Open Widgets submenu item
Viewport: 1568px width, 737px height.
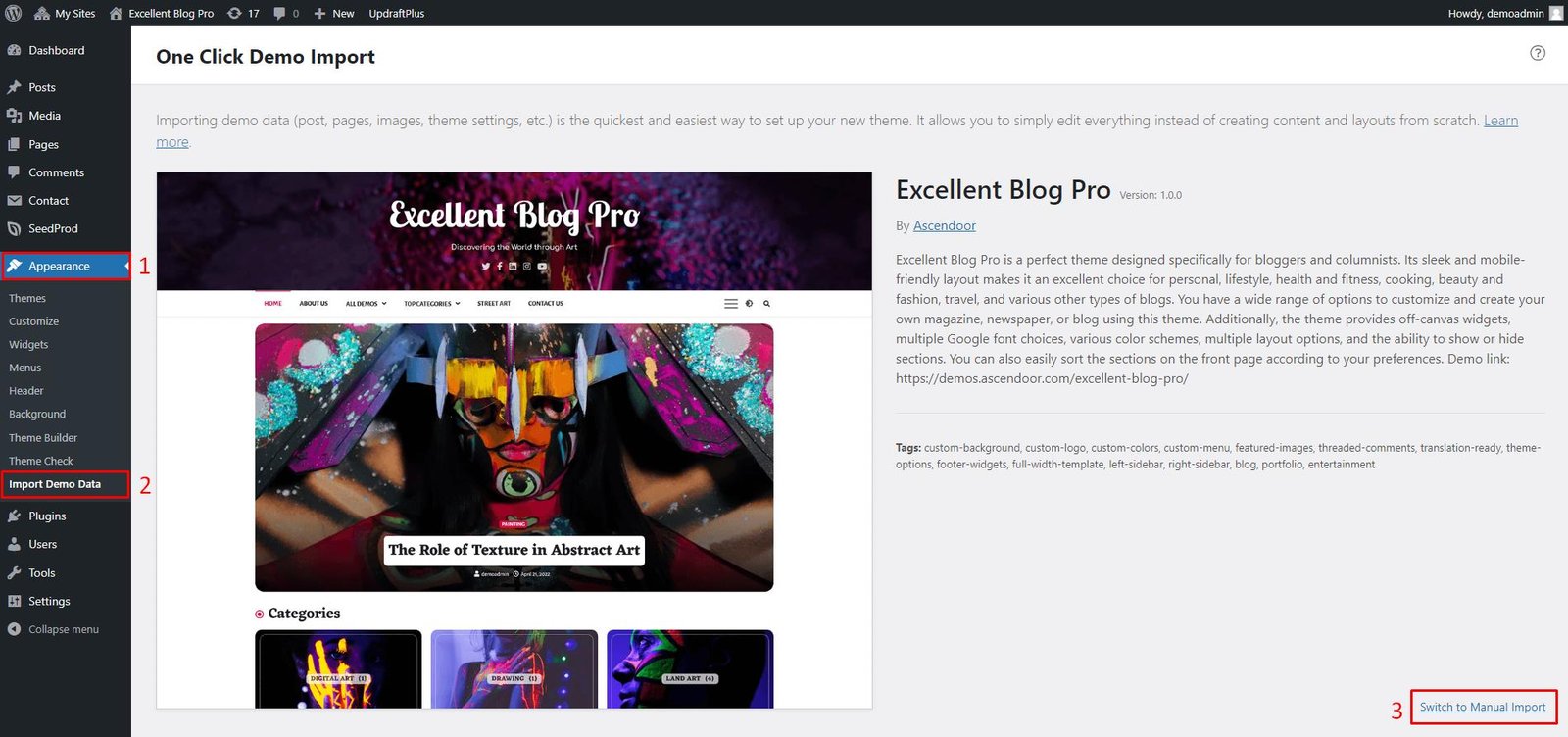[x=28, y=345]
